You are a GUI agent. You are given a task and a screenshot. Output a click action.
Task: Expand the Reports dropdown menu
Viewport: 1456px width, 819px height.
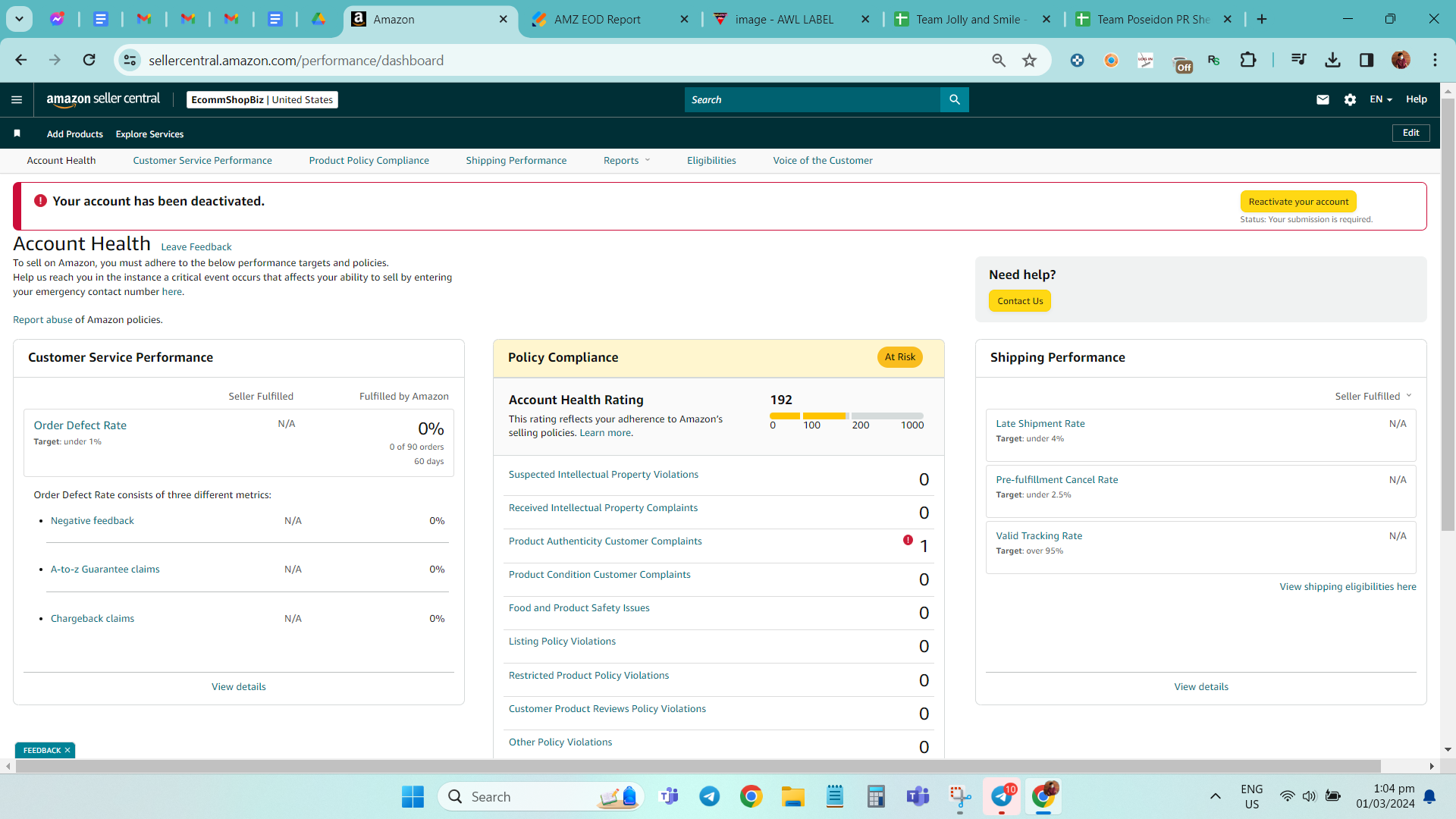coord(627,160)
